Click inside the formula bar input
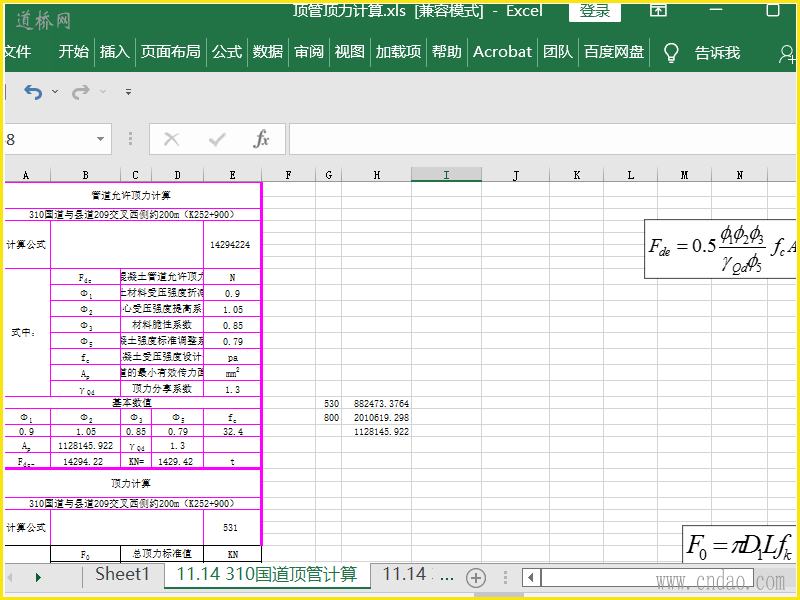 coord(540,140)
